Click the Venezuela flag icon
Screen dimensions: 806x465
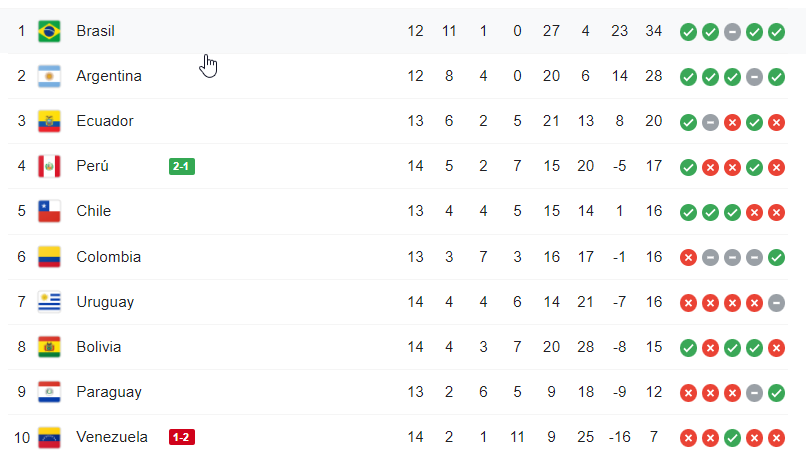[x=49, y=437]
